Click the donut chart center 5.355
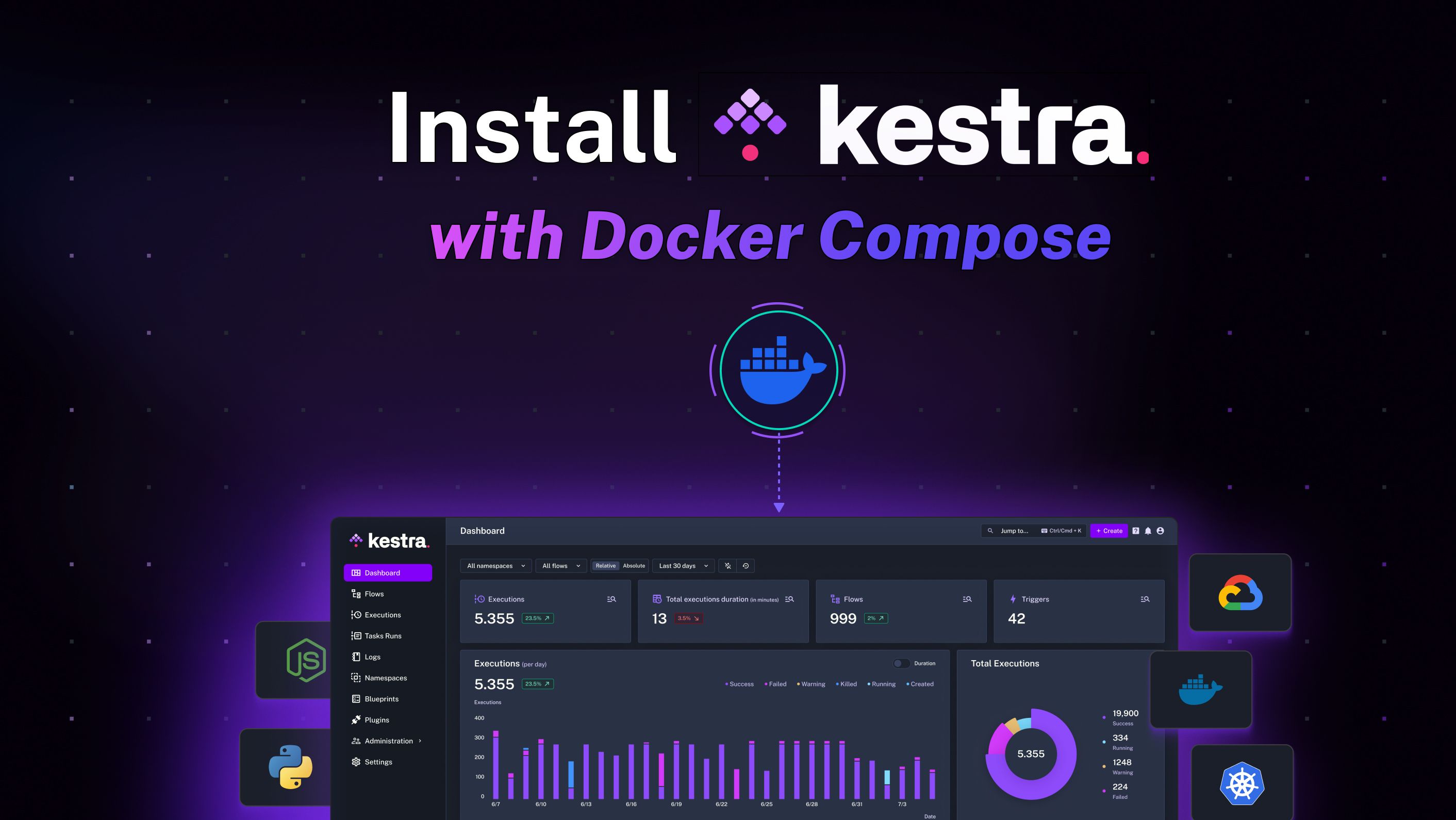Screen dimensions: 1456x820 [1031, 754]
